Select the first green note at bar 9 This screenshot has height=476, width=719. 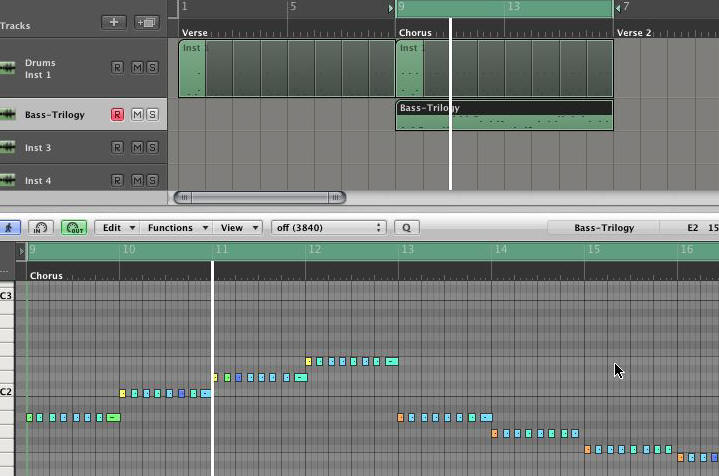point(29,417)
